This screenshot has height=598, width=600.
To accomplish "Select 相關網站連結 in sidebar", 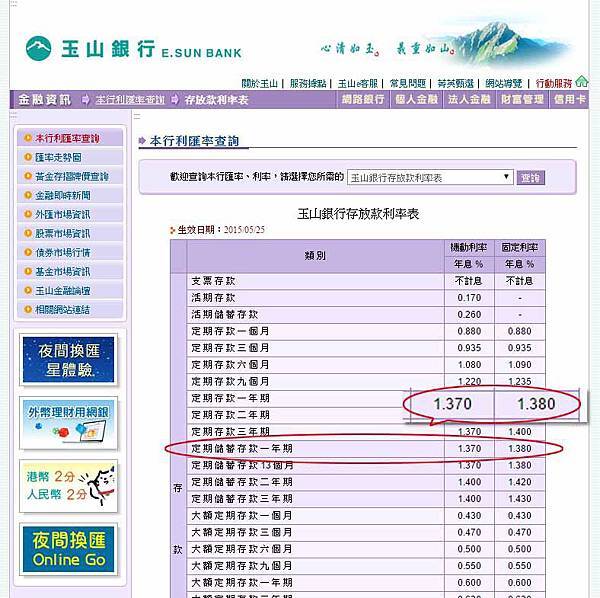I will 70,310.
